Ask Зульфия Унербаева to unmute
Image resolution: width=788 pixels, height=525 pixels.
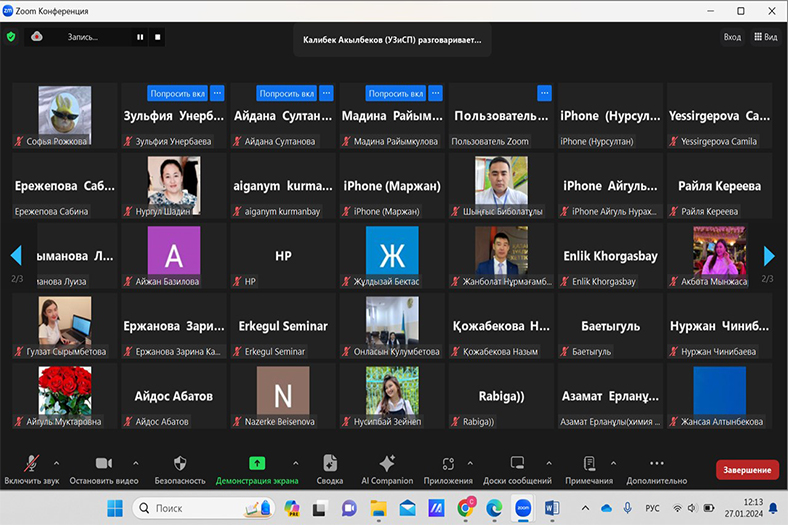click(x=177, y=93)
